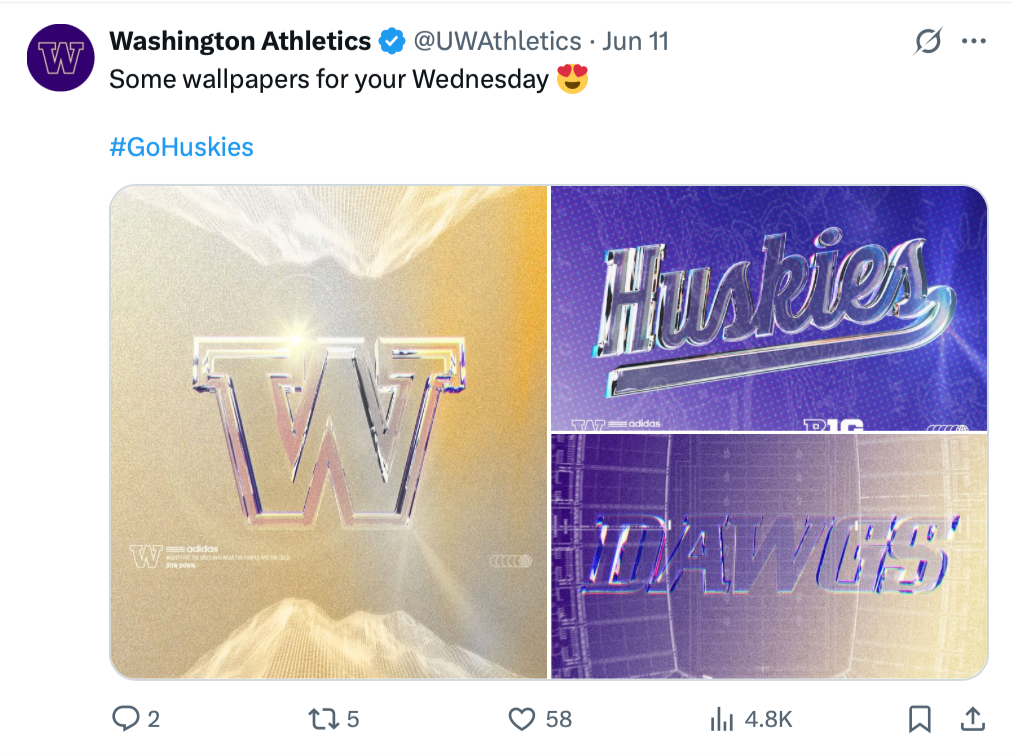Click the post text about Wednesday wallpapers

[329, 79]
